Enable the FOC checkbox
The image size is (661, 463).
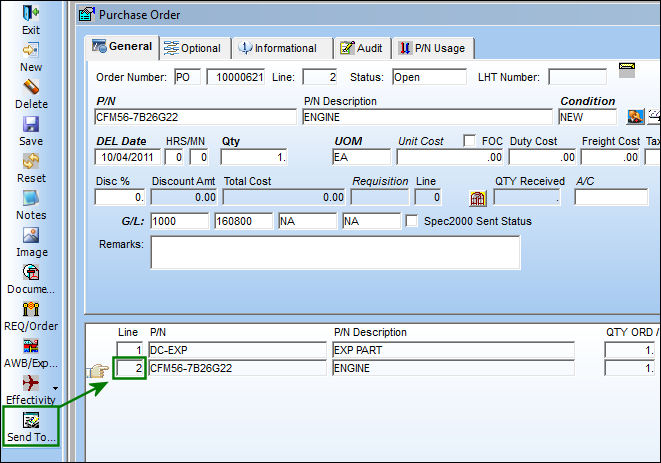click(469, 140)
